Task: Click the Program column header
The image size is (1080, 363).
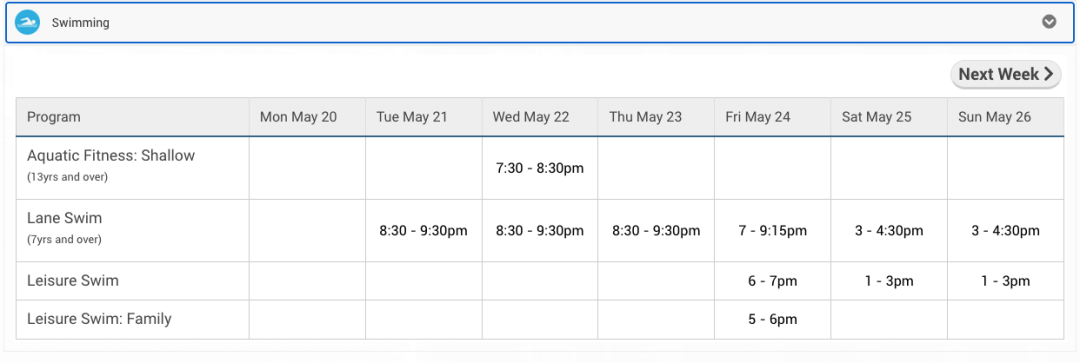Action: click(54, 117)
